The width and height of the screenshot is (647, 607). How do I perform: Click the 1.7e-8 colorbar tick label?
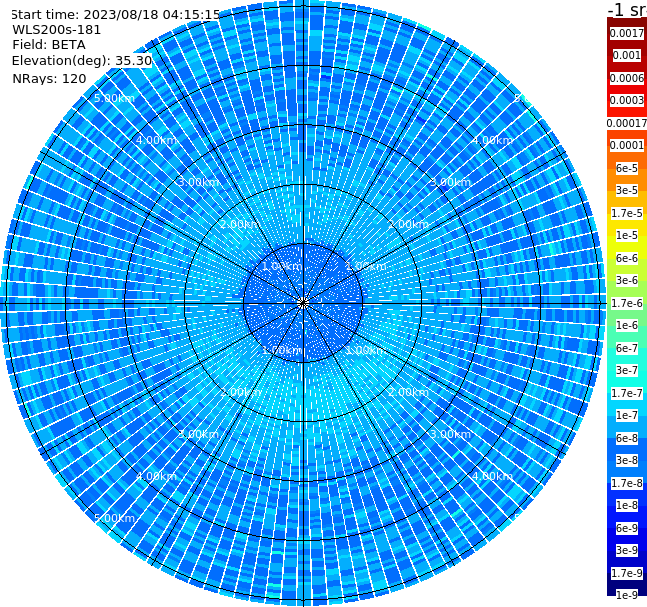tap(627, 483)
